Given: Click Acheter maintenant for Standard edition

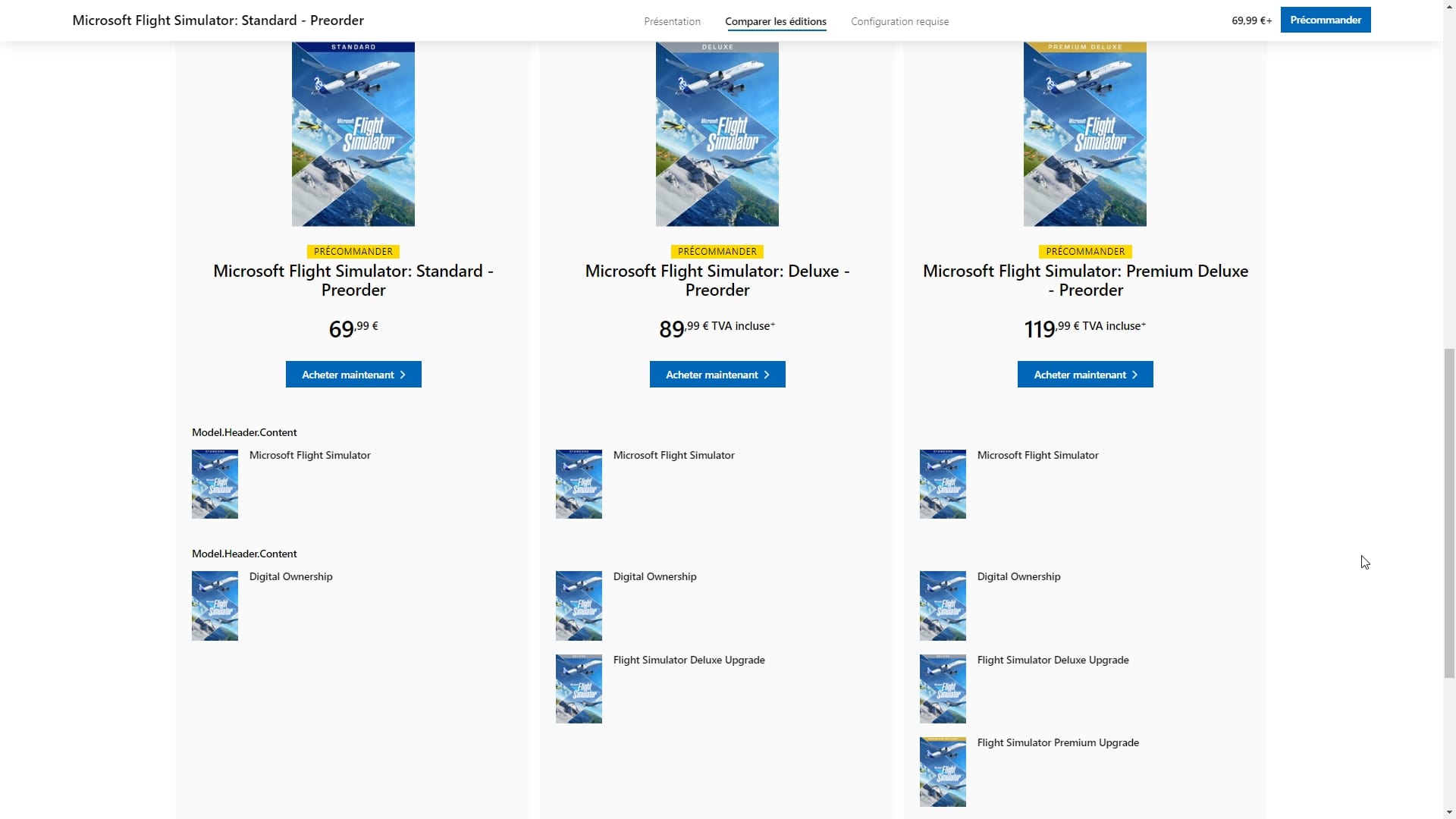Looking at the screenshot, I should click(353, 375).
